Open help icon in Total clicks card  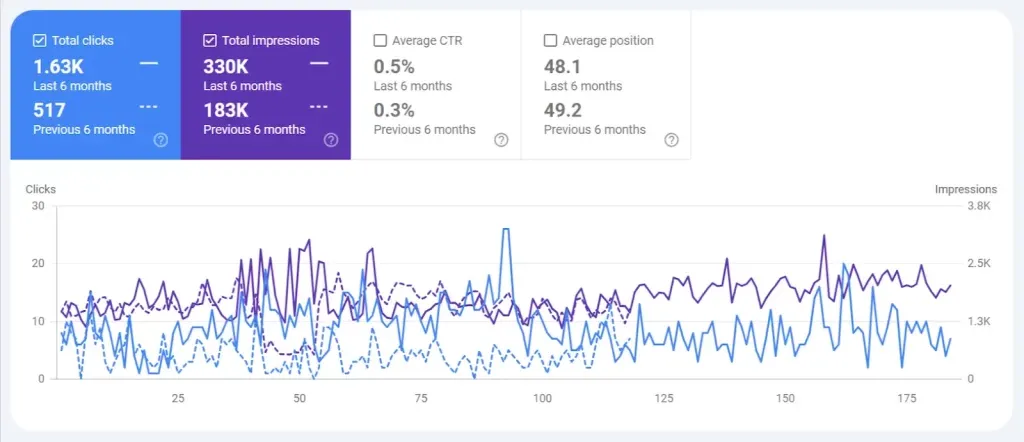tap(160, 140)
